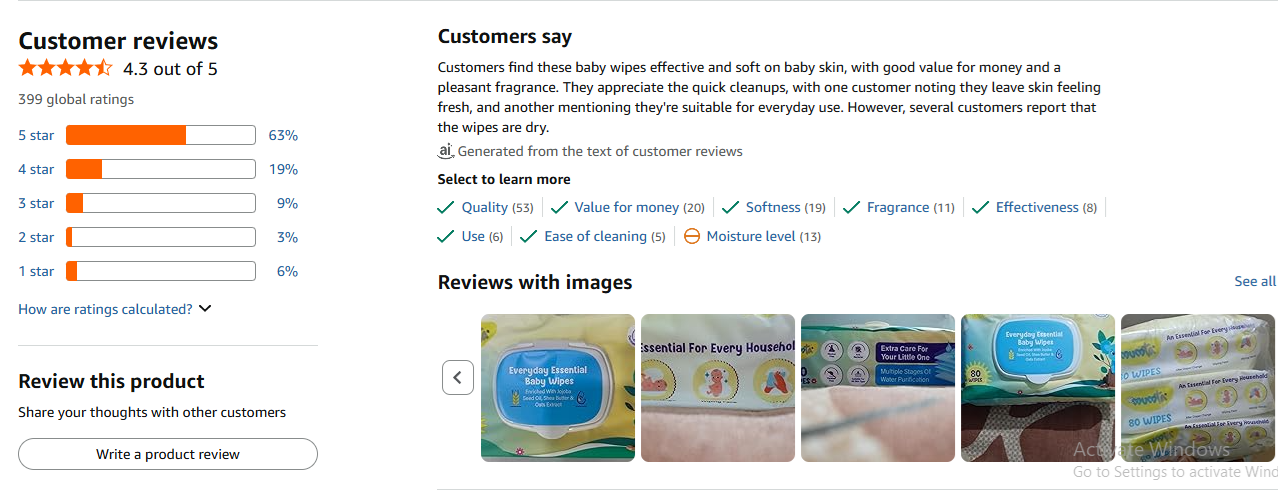Open the fourth review image showing 80 wipes pack

pyautogui.click(x=1037, y=388)
